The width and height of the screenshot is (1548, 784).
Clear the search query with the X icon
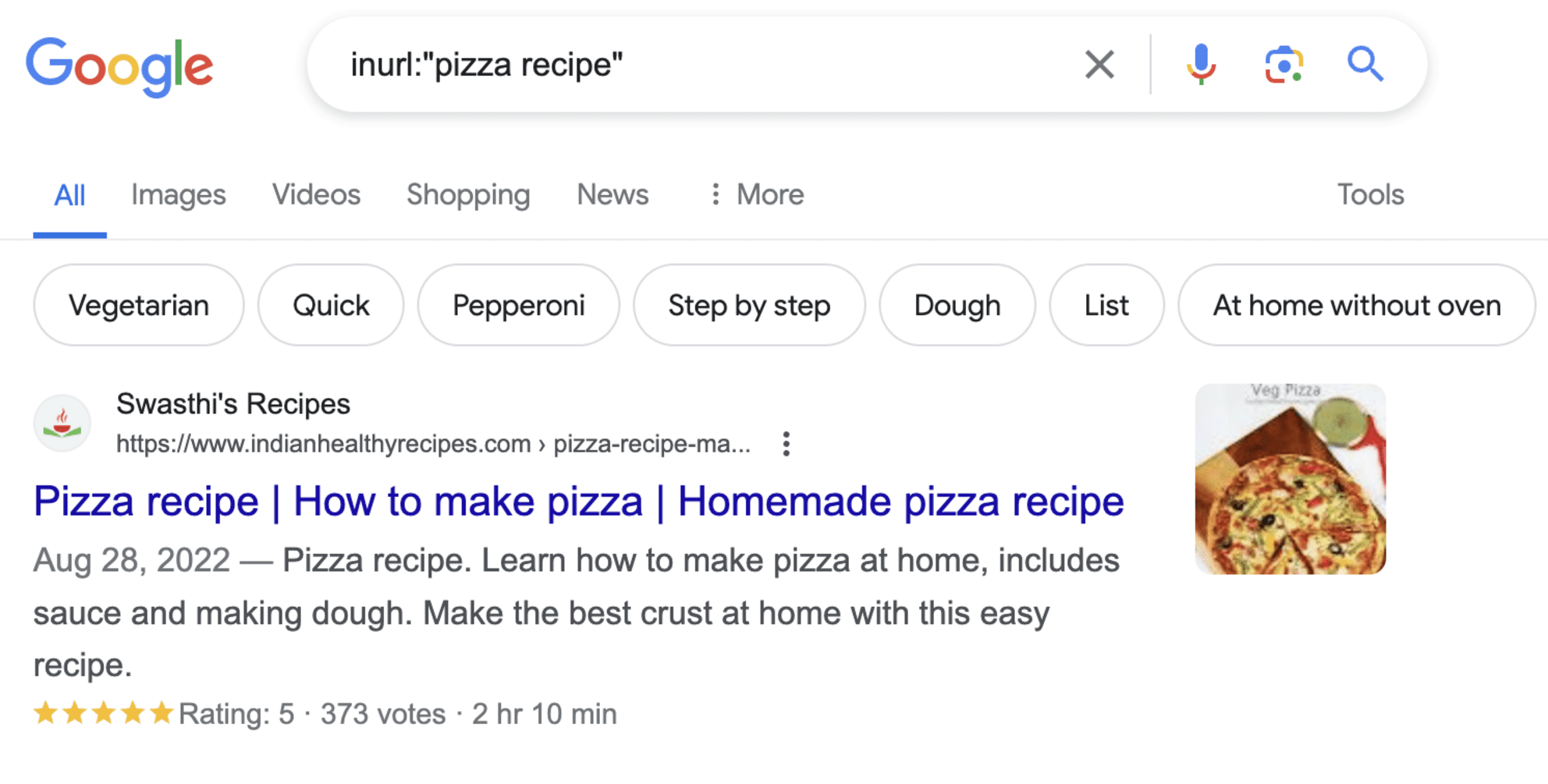(1099, 64)
